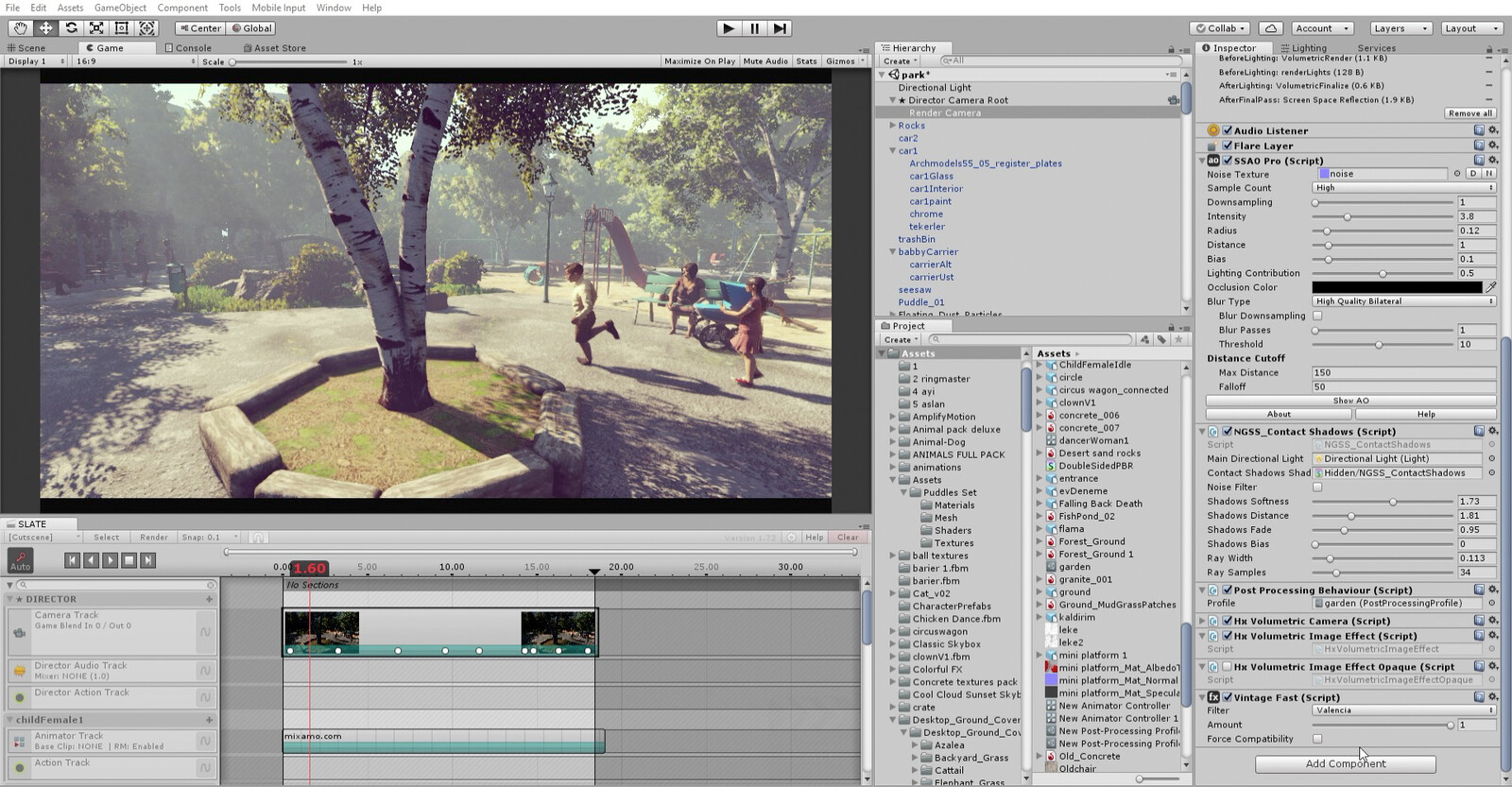Toggle the SSAO Pro script checkbox
This screenshot has width=1512, height=787.
click(x=1227, y=161)
